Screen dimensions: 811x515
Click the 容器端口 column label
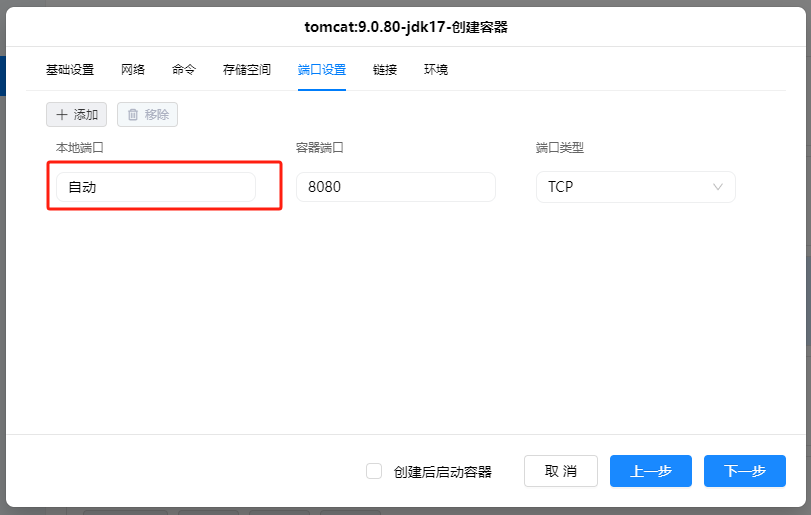click(320, 148)
